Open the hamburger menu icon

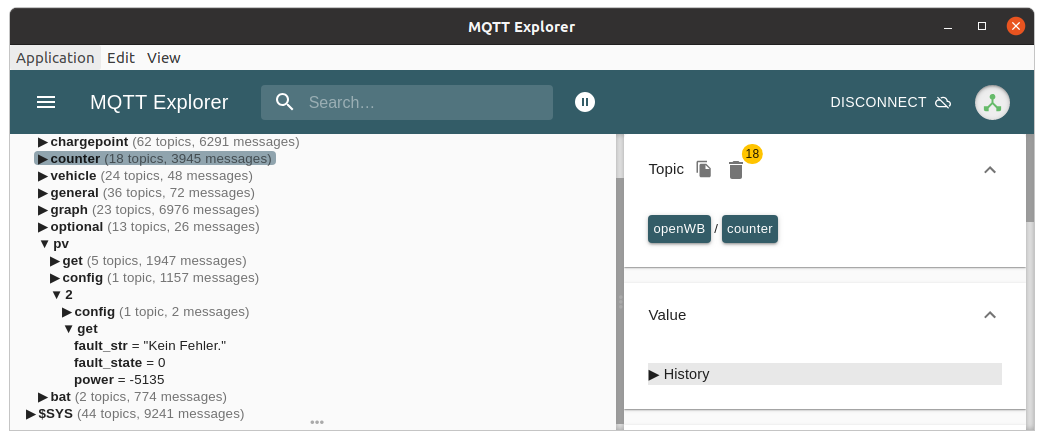tap(46, 102)
